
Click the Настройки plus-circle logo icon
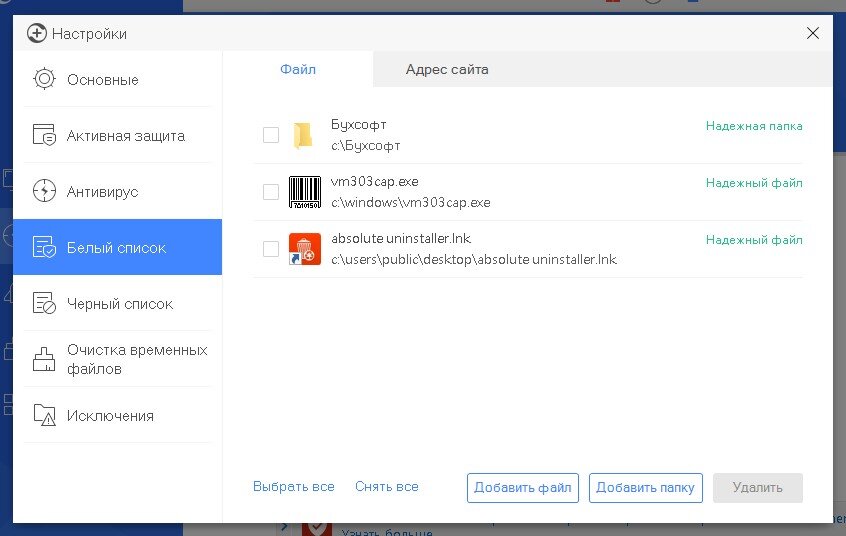(x=37, y=33)
